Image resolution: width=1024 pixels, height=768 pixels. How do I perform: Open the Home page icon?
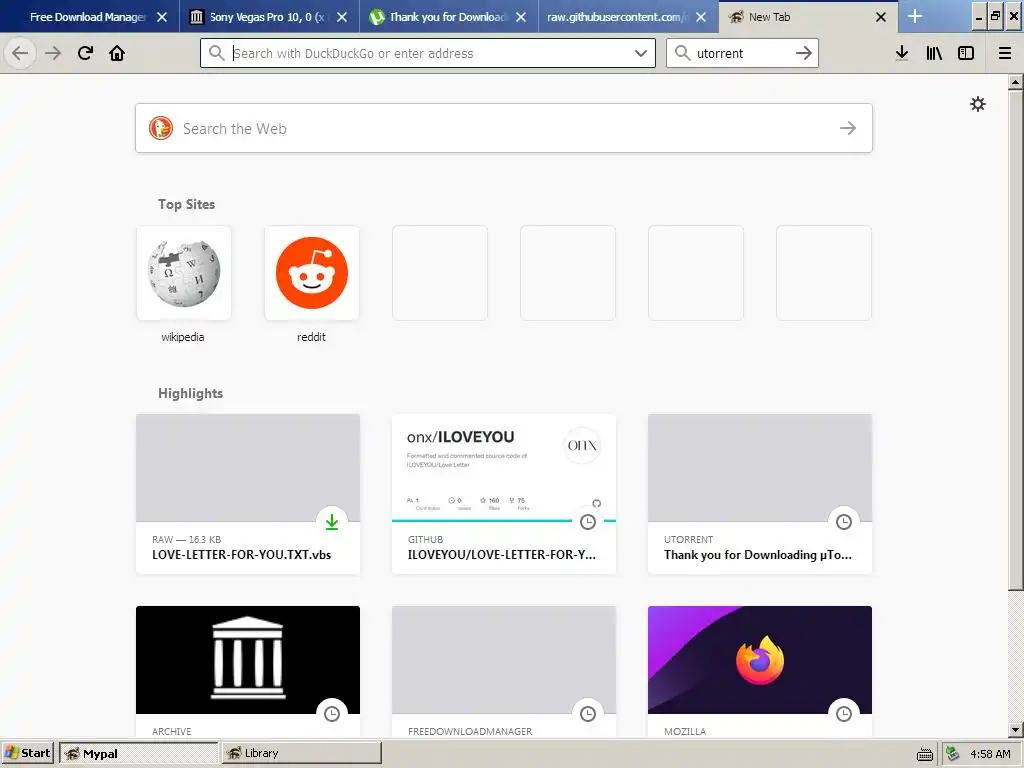pyautogui.click(x=117, y=53)
